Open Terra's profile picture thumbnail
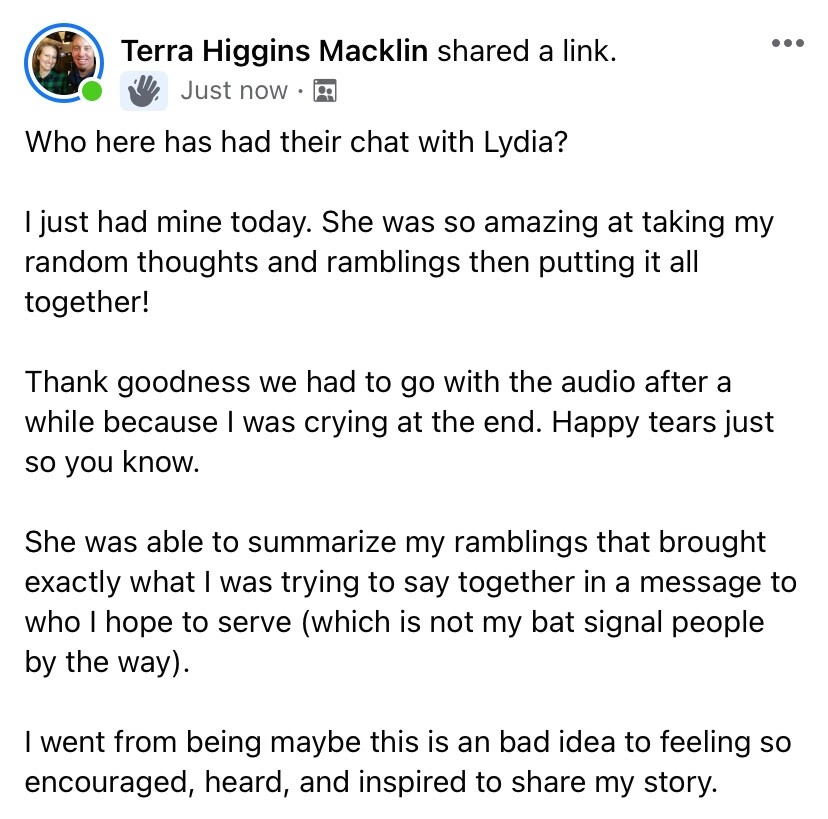Viewport: 828px width, 819px height. (63, 62)
